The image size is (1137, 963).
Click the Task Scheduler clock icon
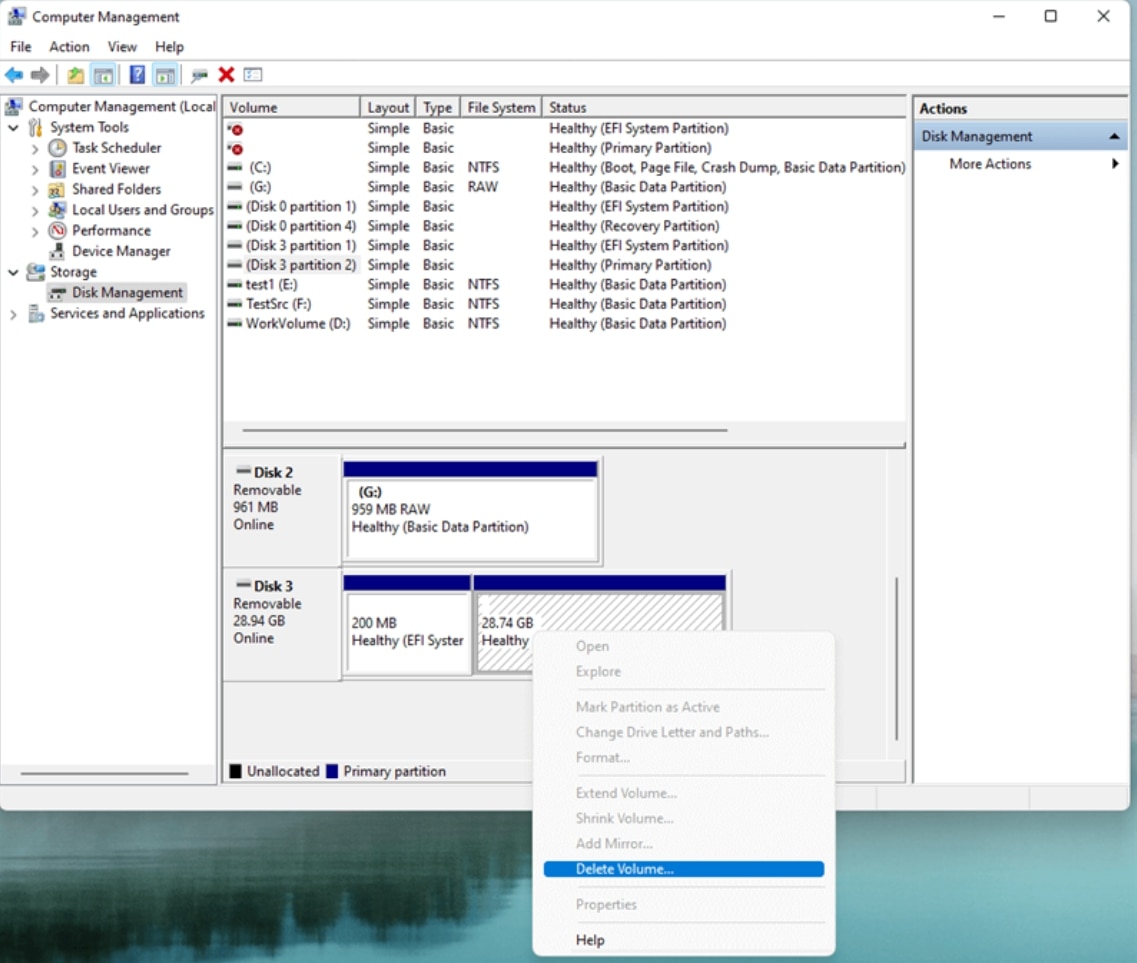pyautogui.click(x=57, y=148)
